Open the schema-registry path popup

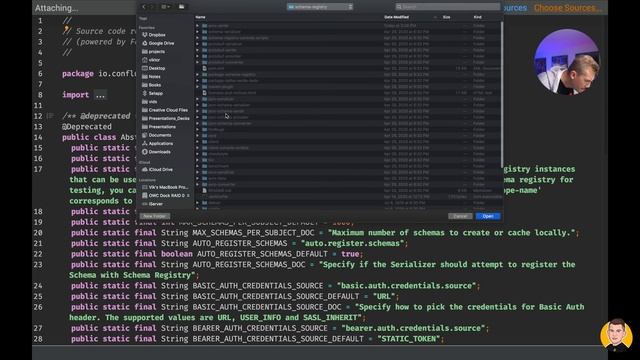point(320,7)
